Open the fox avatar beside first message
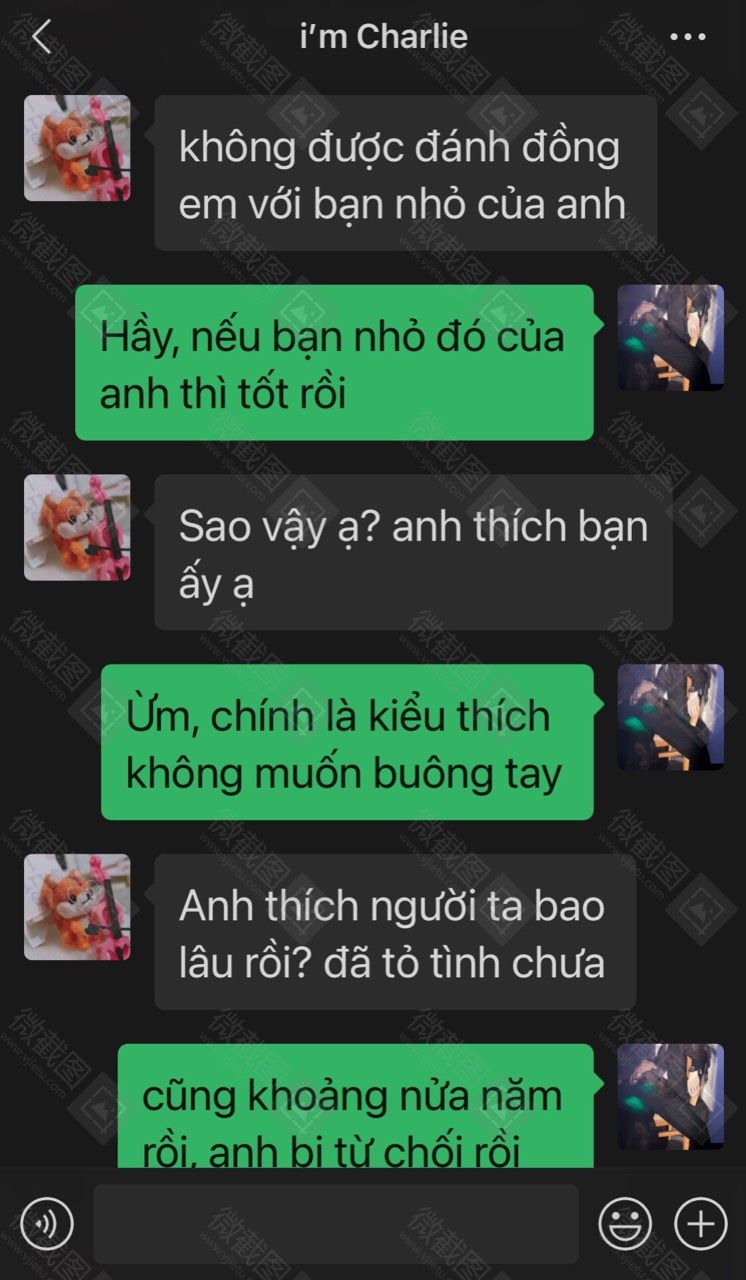 pyautogui.click(x=77, y=148)
